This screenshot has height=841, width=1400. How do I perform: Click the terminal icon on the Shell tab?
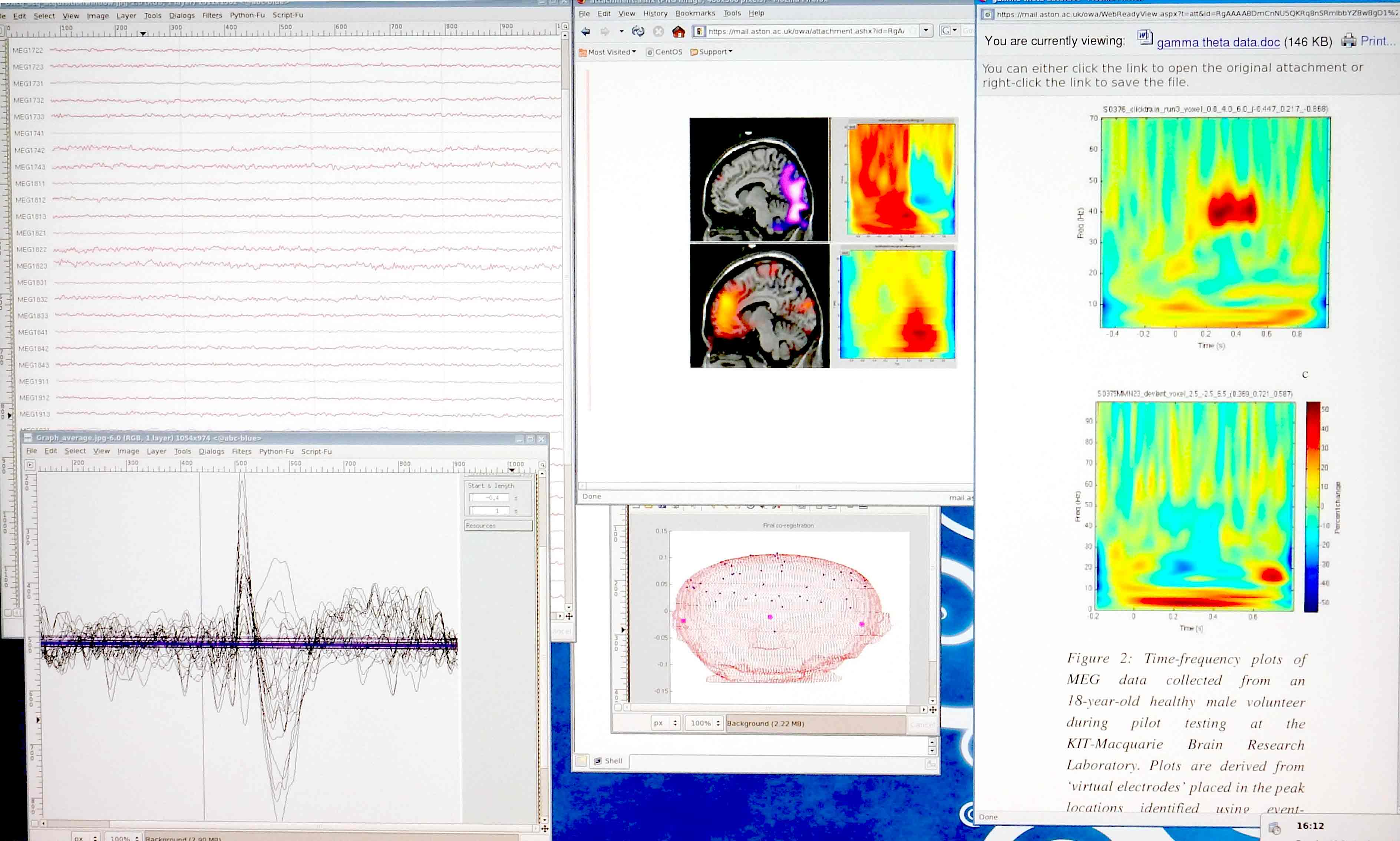598,761
